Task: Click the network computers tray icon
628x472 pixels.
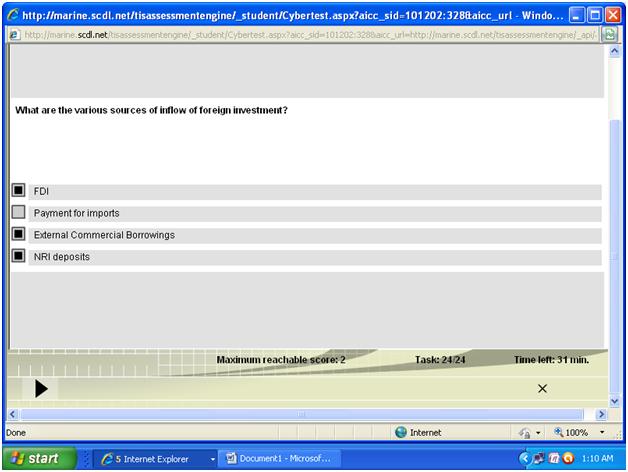Action: click(539, 458)
